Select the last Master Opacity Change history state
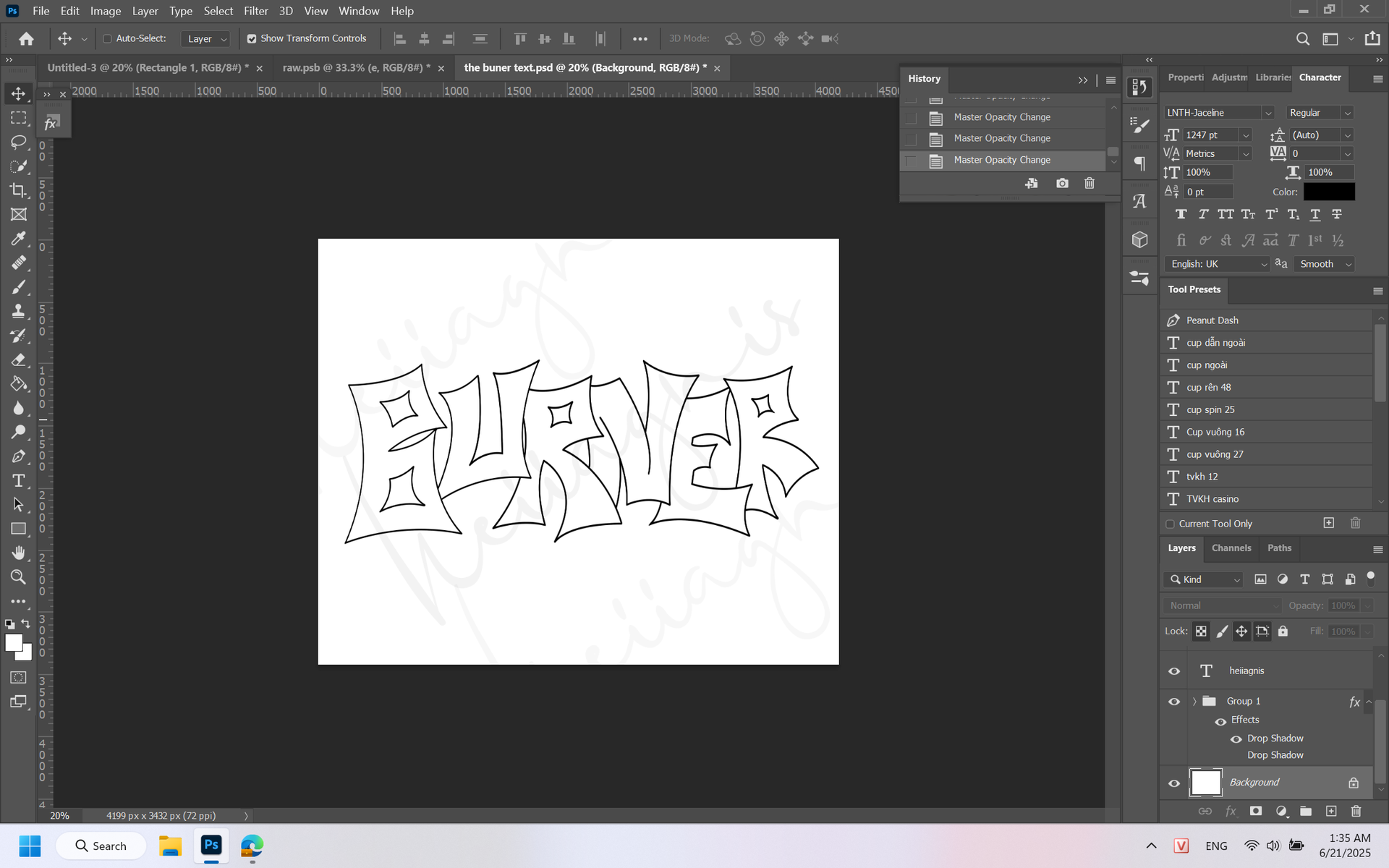 (x=1003, y=160)
